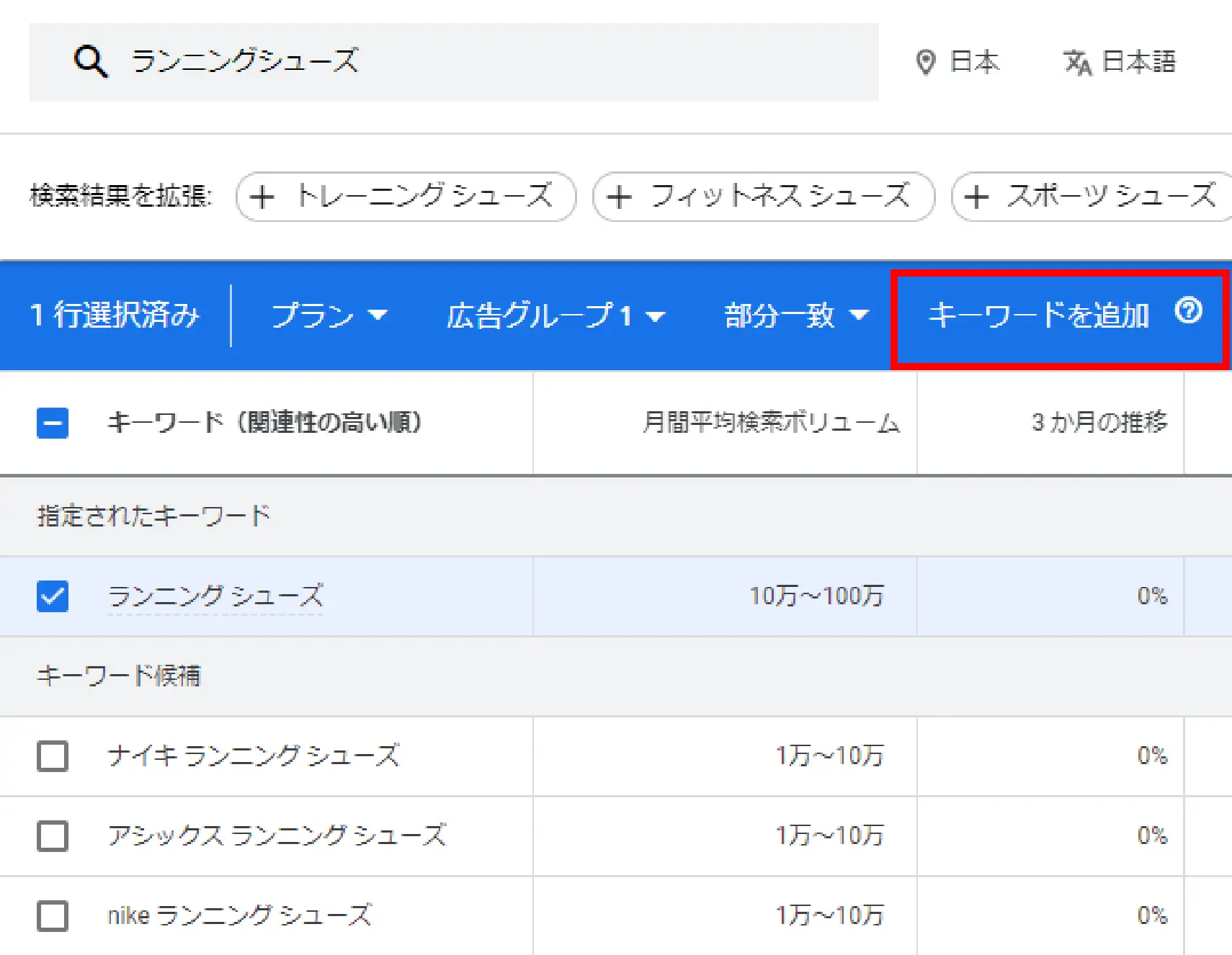Click the ナイキ ランニング シューズ keyword text
This screenshot has height=955, width=1232.
[x=254, y=756]
